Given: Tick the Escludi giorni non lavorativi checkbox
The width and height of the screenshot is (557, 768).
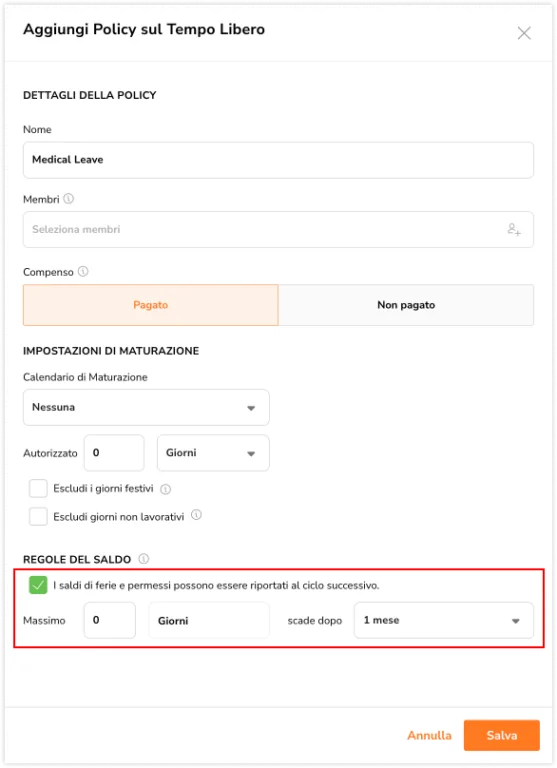Looking at the screenshot, I should (38, 516).
